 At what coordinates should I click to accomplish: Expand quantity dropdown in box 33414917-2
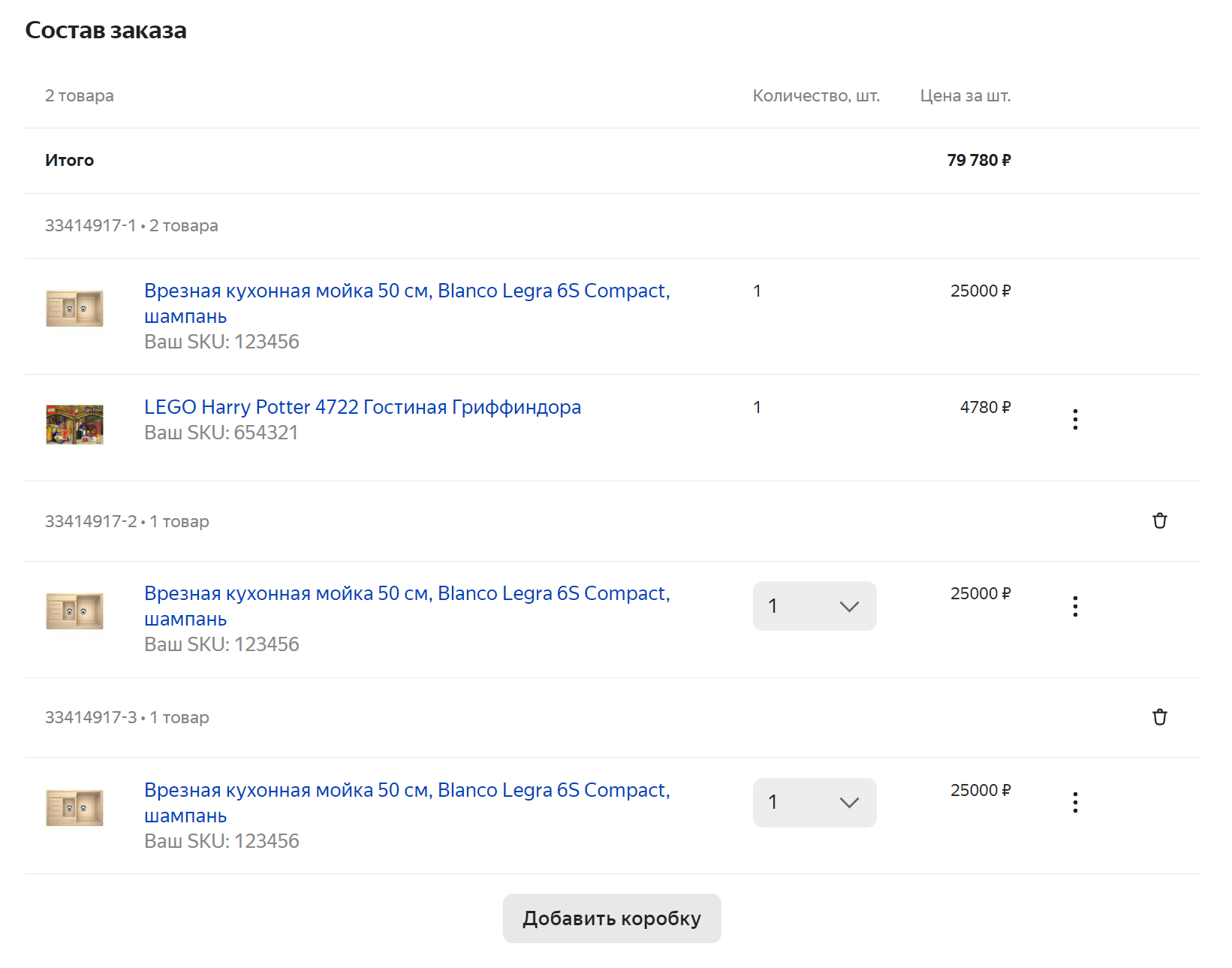tap(814, 606)
